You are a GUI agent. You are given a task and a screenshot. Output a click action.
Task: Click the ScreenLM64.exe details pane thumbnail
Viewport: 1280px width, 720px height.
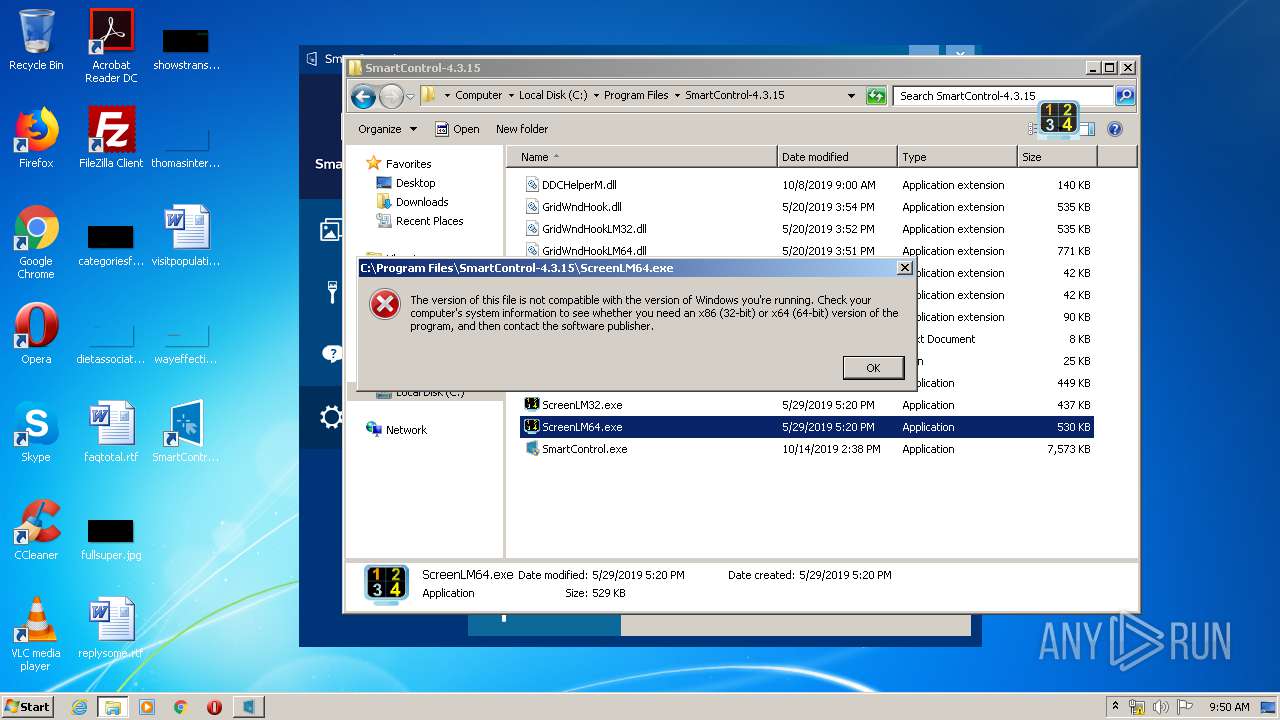click(385, 583)
